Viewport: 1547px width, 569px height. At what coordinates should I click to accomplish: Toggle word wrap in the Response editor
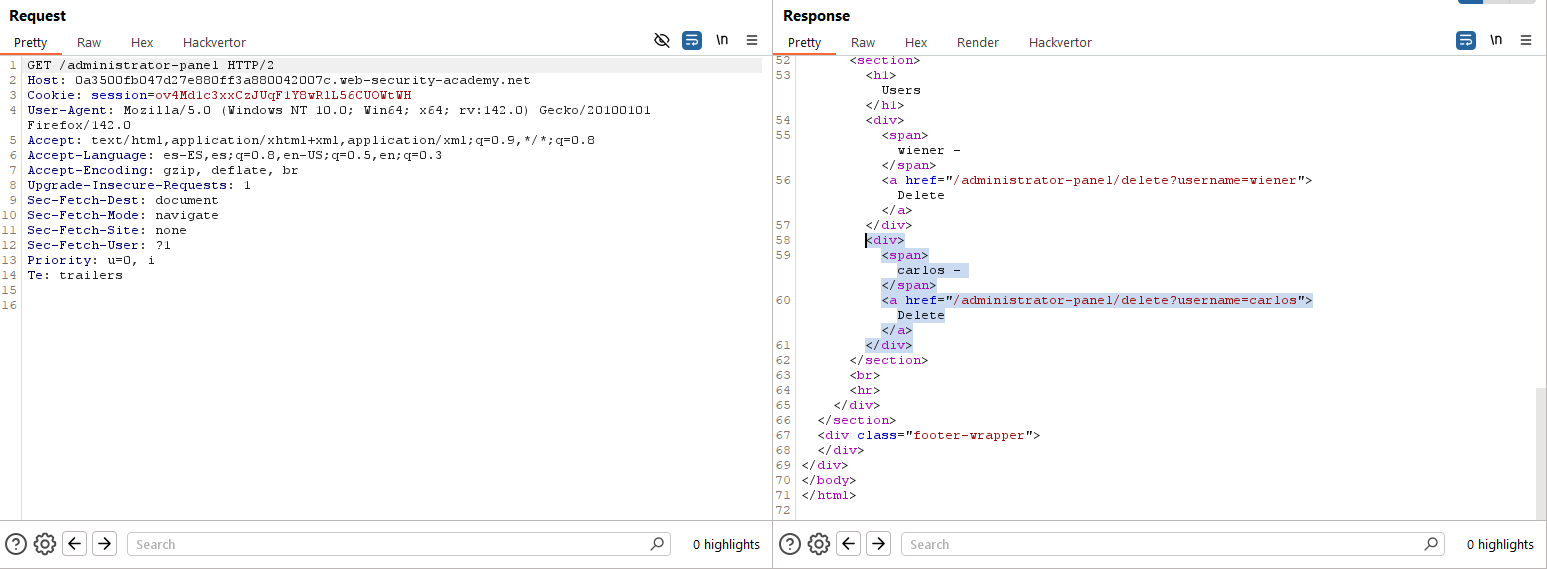(x=1466, y=41)
